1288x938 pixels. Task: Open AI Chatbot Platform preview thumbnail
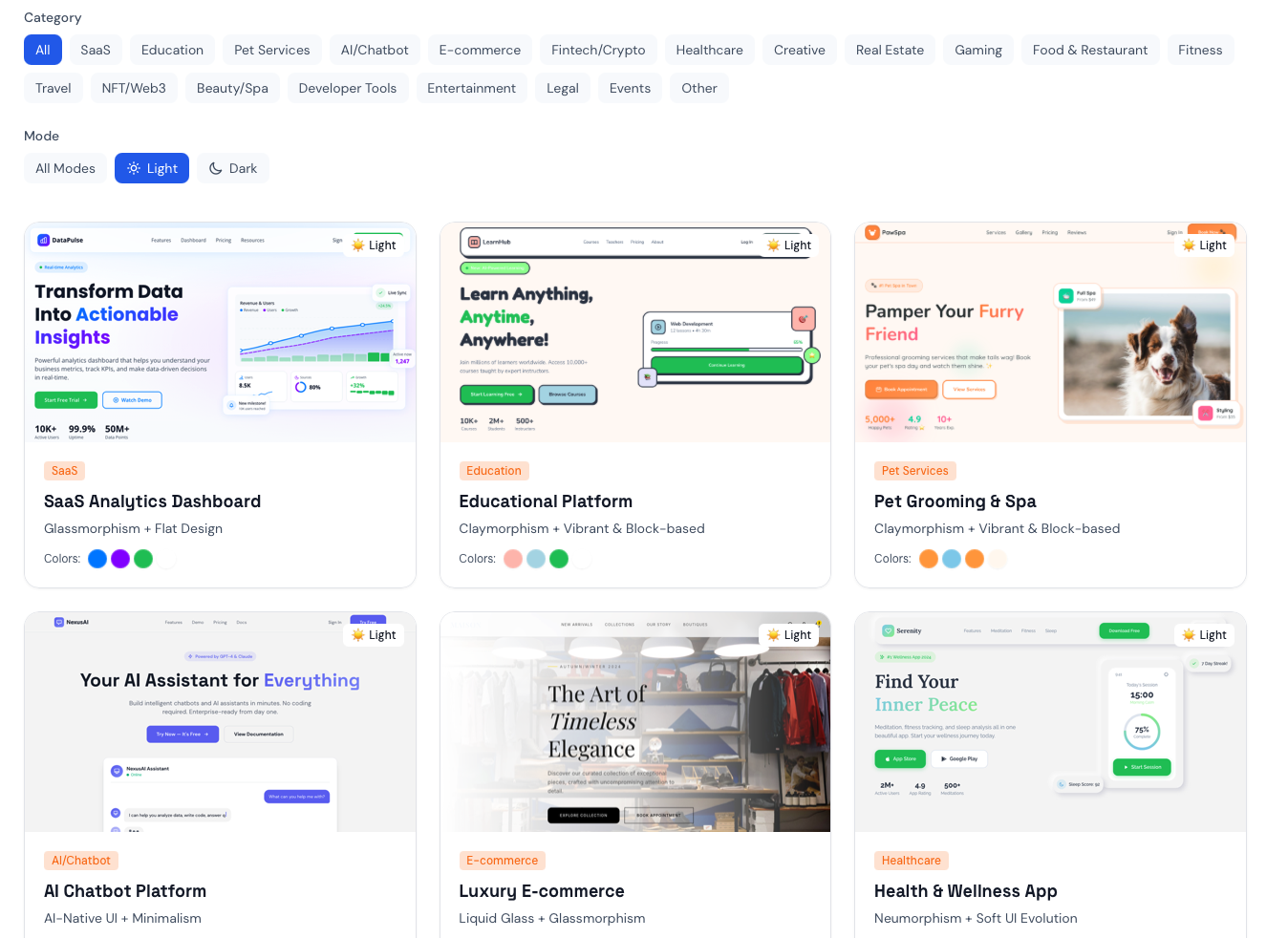[221, 722]
